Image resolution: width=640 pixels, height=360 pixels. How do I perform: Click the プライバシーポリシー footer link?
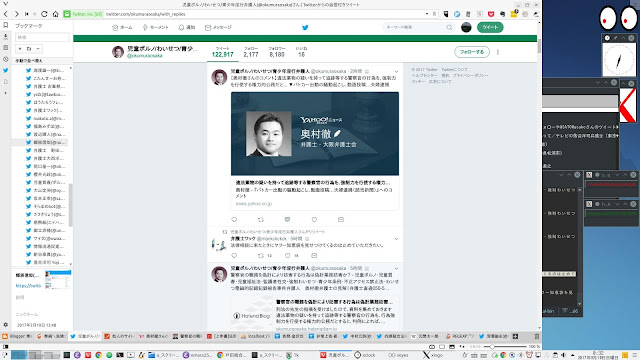click(x=470, y=76)
